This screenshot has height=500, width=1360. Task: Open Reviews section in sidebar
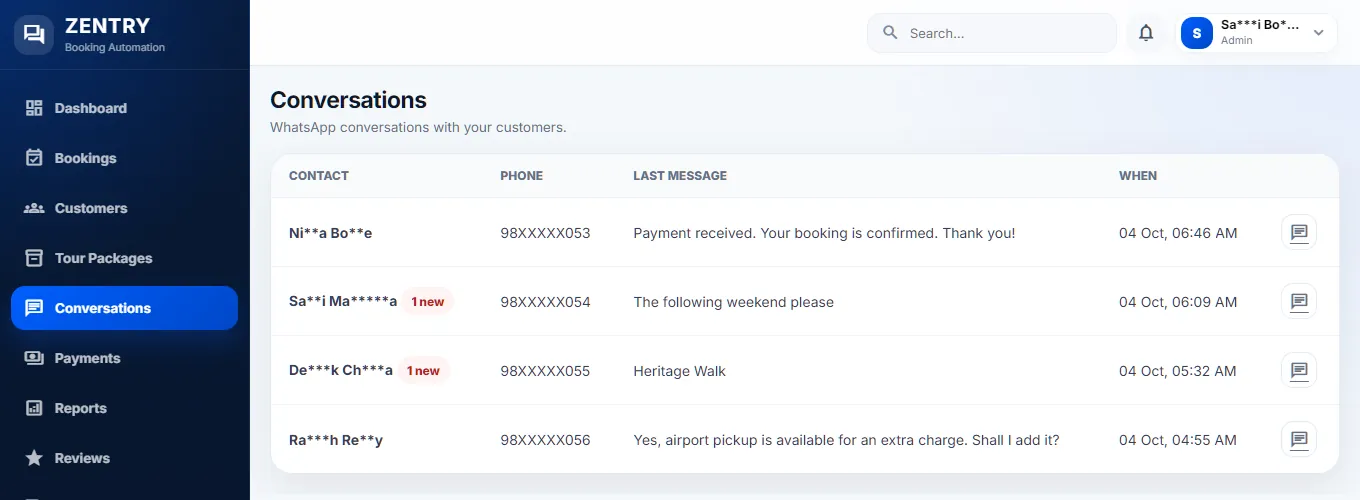coord(124,458)
